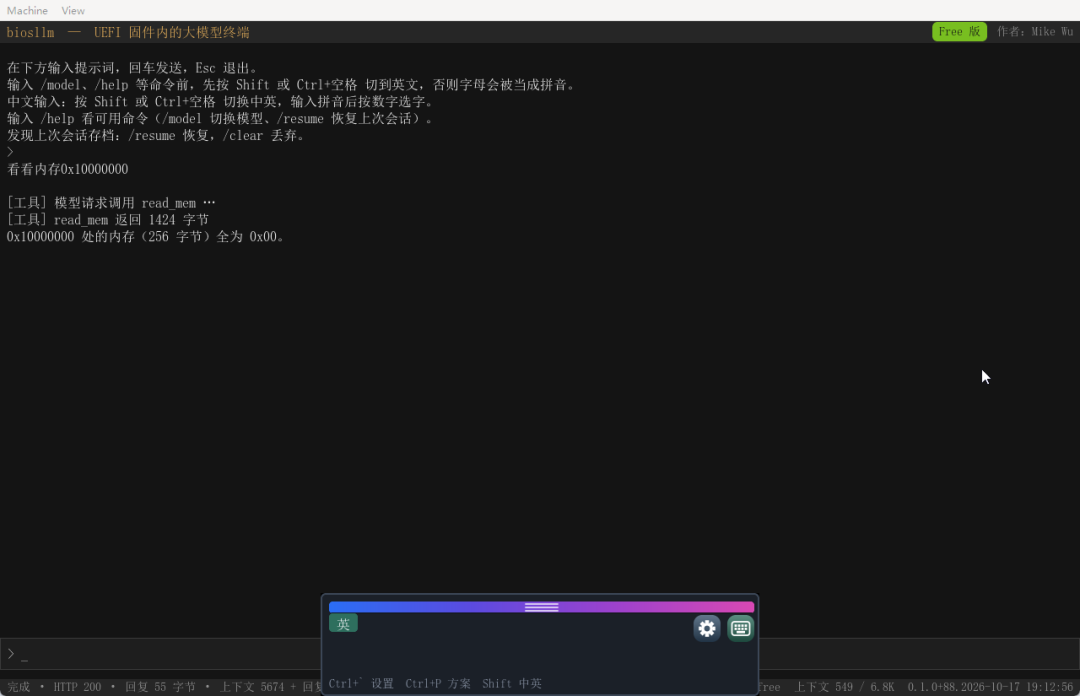Viewport: 1080px width, 696px height.
Task: Click the Ctrl+` 设置 shortcut hint
Action: click(361, 684)
